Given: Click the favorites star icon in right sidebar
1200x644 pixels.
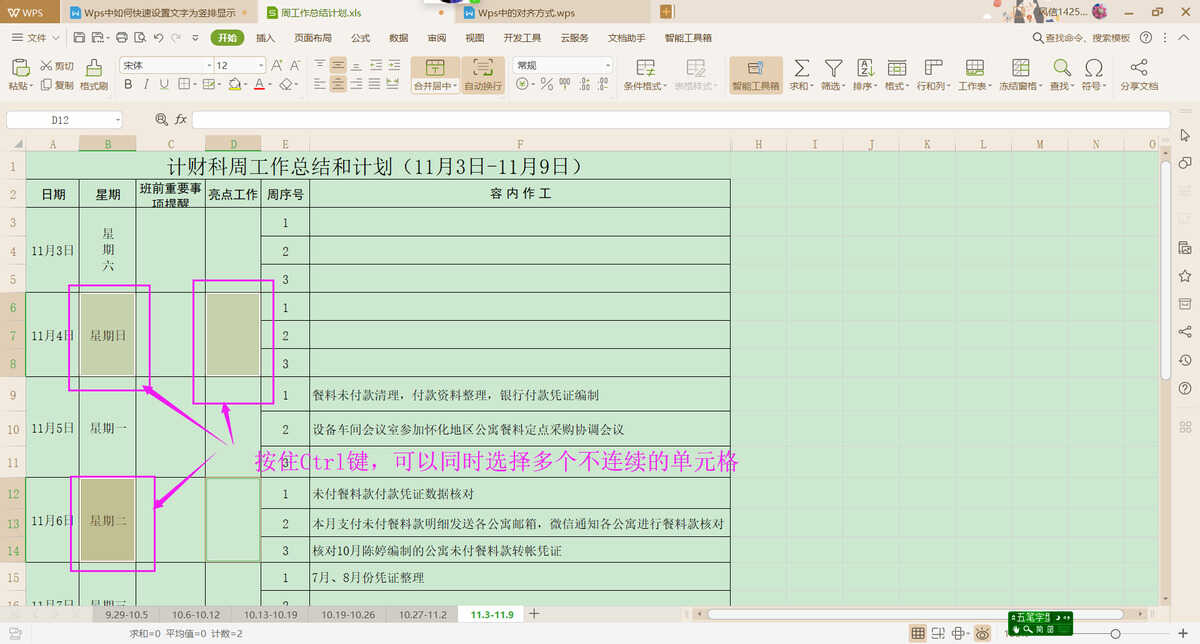Looking at the screenshot, I should (x=1185, y=275).
